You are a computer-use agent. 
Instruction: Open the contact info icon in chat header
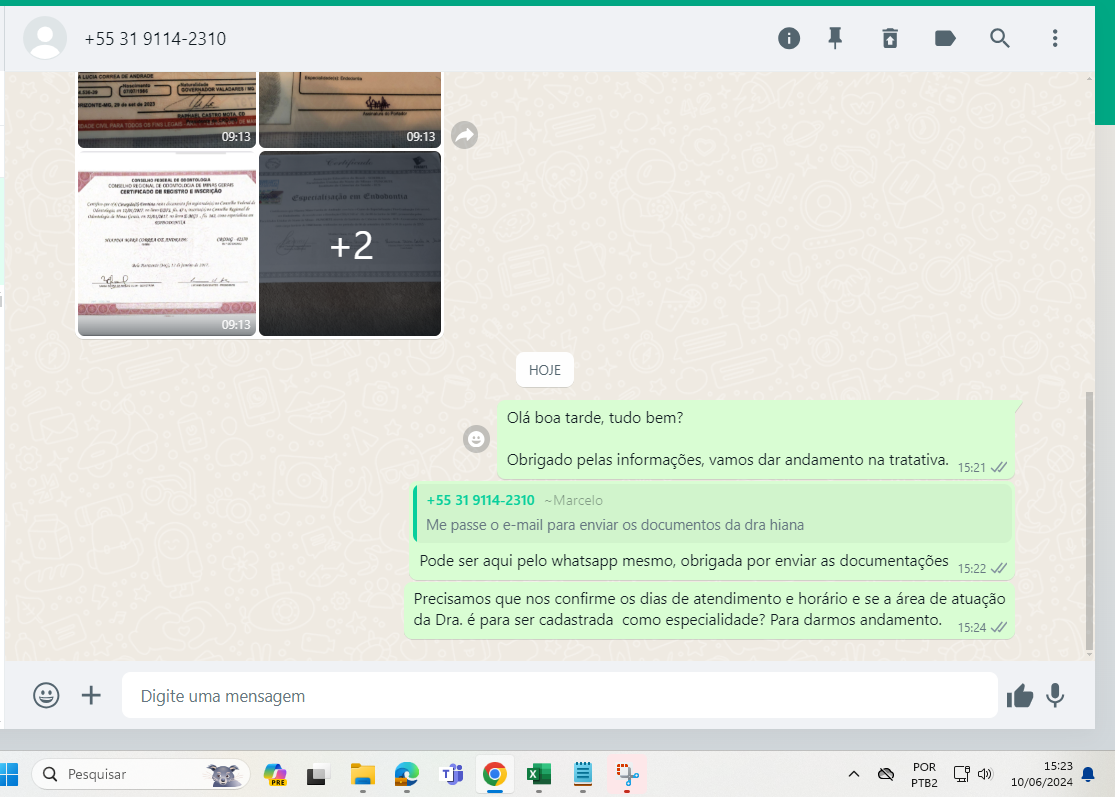(x=789, y=38)
